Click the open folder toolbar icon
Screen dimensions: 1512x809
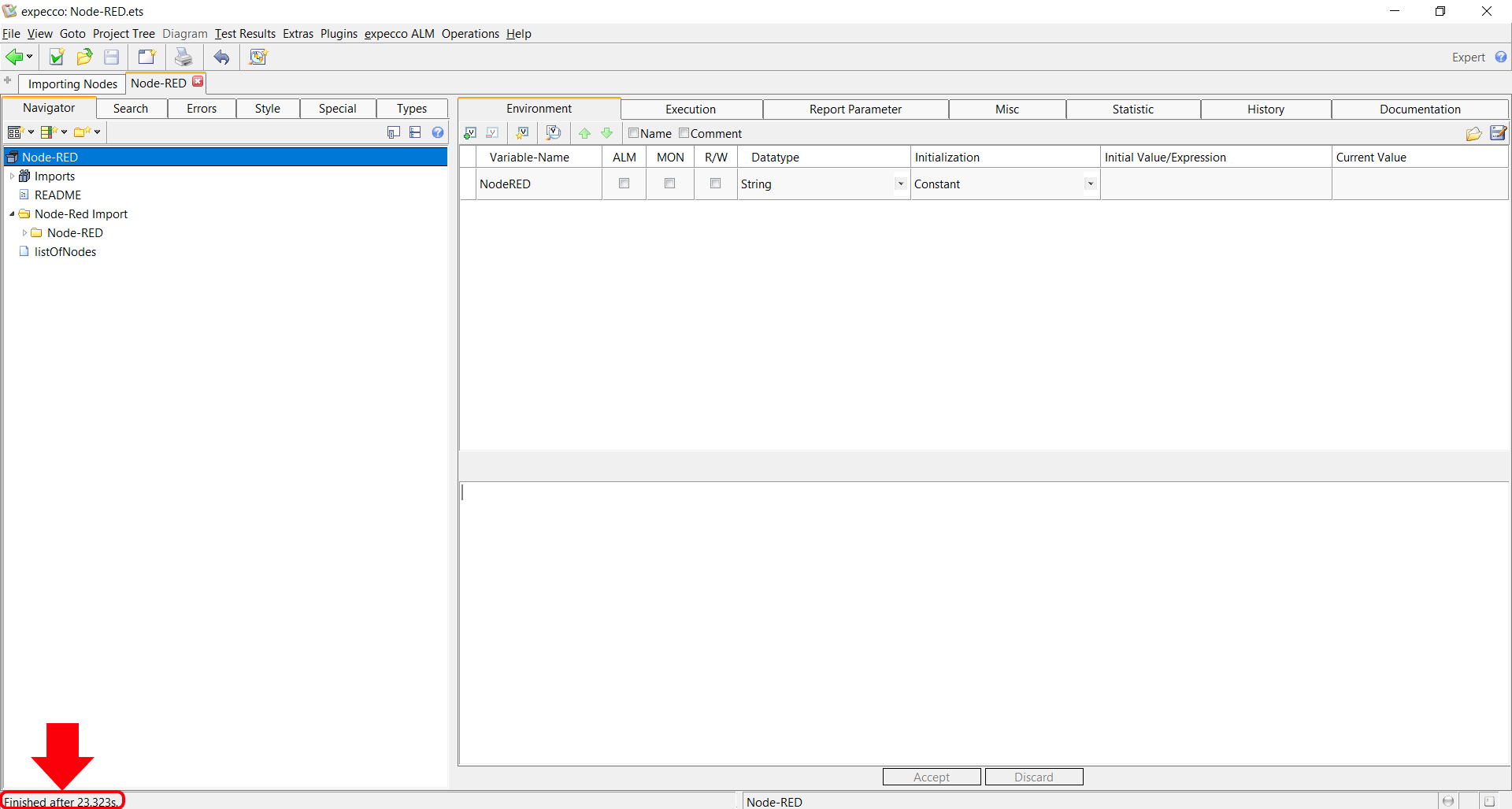pyautogui.click(x=84, y=57)
